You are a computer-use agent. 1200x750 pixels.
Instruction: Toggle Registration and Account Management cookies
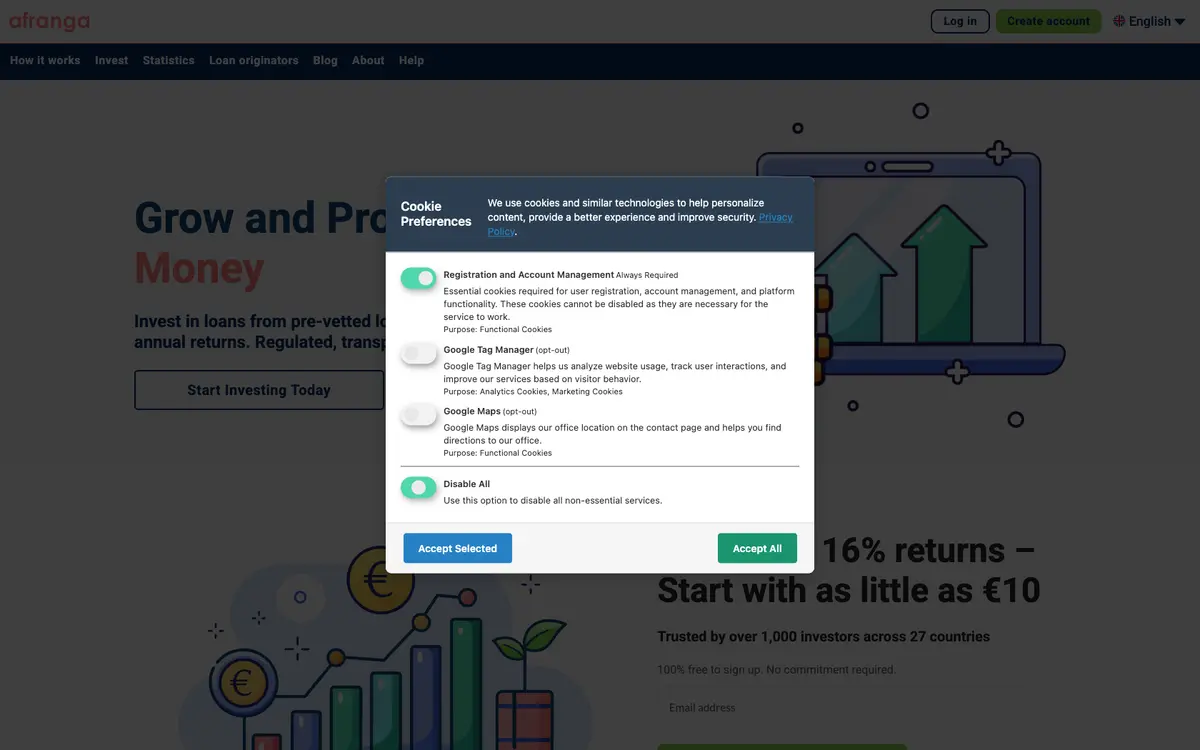pos(419,278)
